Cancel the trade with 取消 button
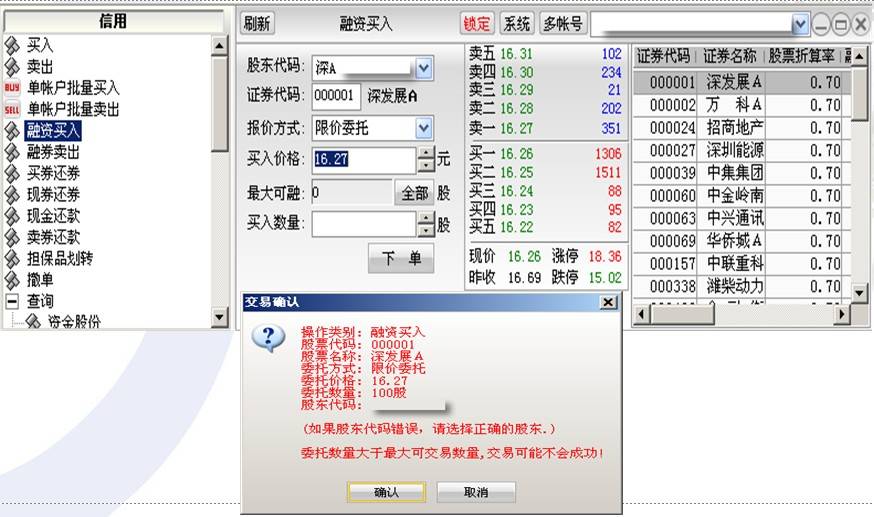Viewport: 874px width, 517px height. coord(476,492)
